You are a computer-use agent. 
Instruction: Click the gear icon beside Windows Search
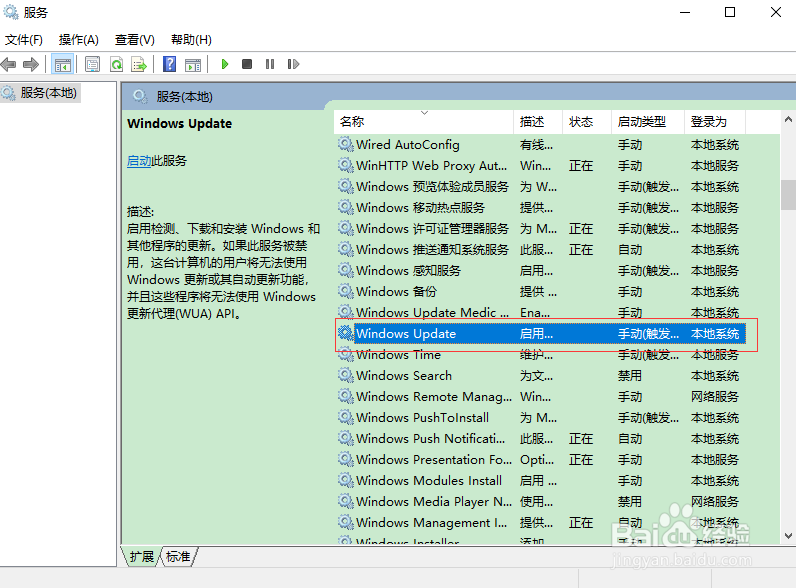click(346, 375)
